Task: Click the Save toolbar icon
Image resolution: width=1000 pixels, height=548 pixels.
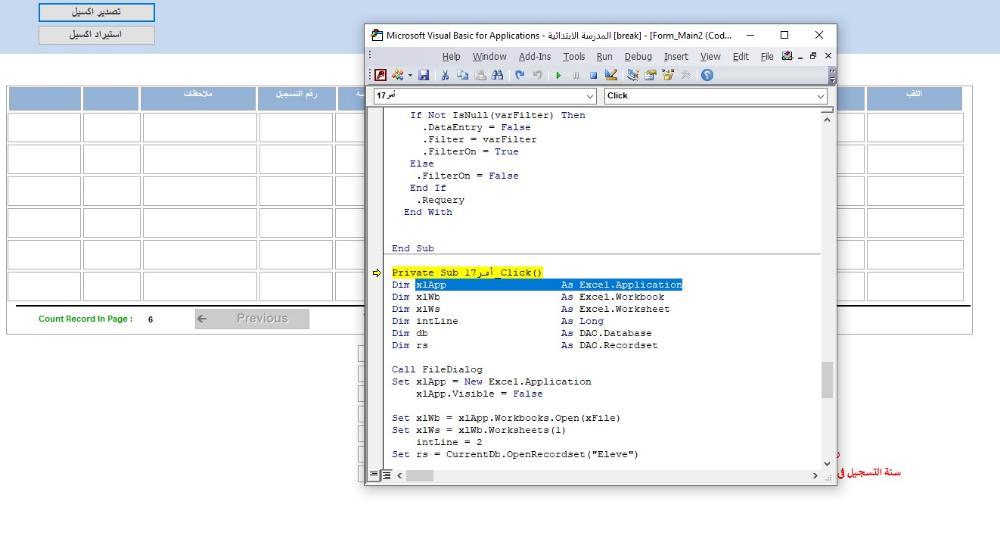Action: [423, 75]
